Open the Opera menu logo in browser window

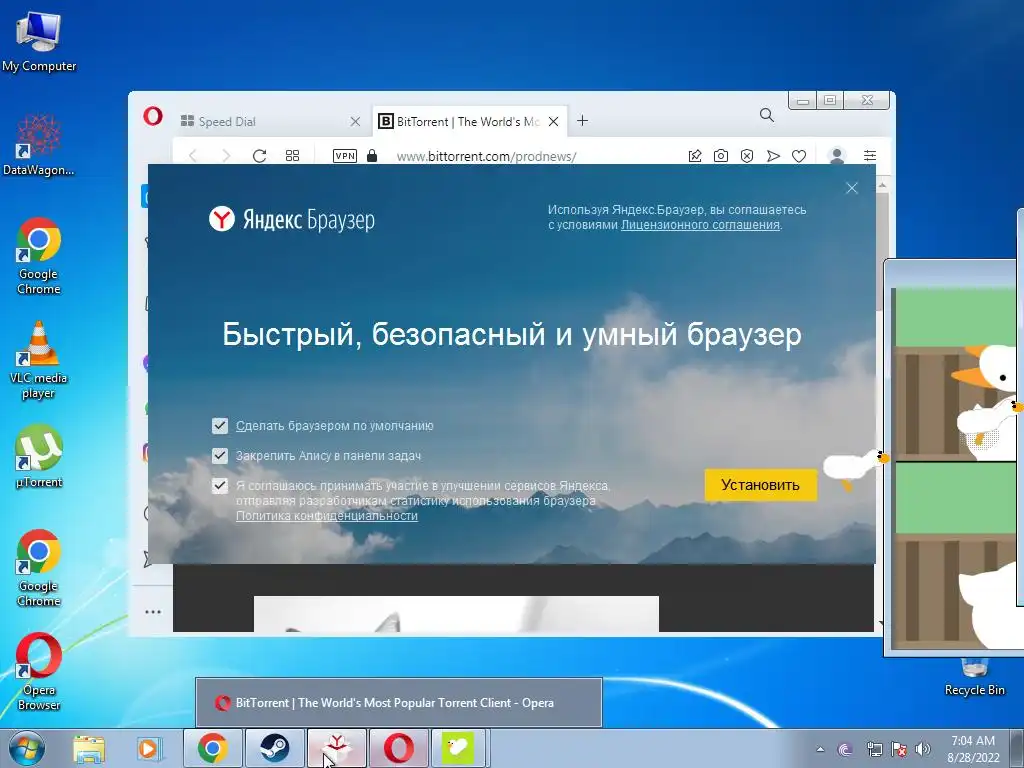click(153, 117)
